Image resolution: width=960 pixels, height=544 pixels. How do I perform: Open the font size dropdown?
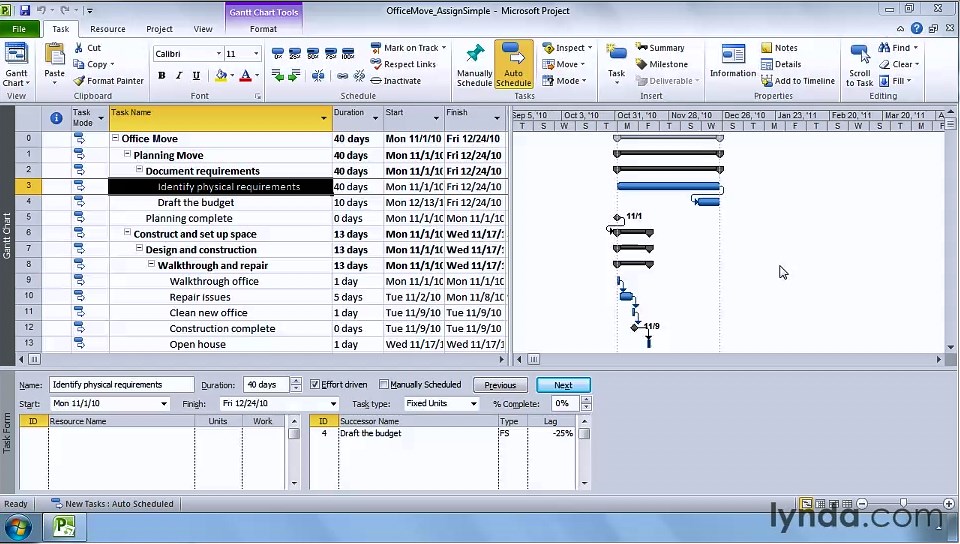pyautogui.click(x=256, y=54)
